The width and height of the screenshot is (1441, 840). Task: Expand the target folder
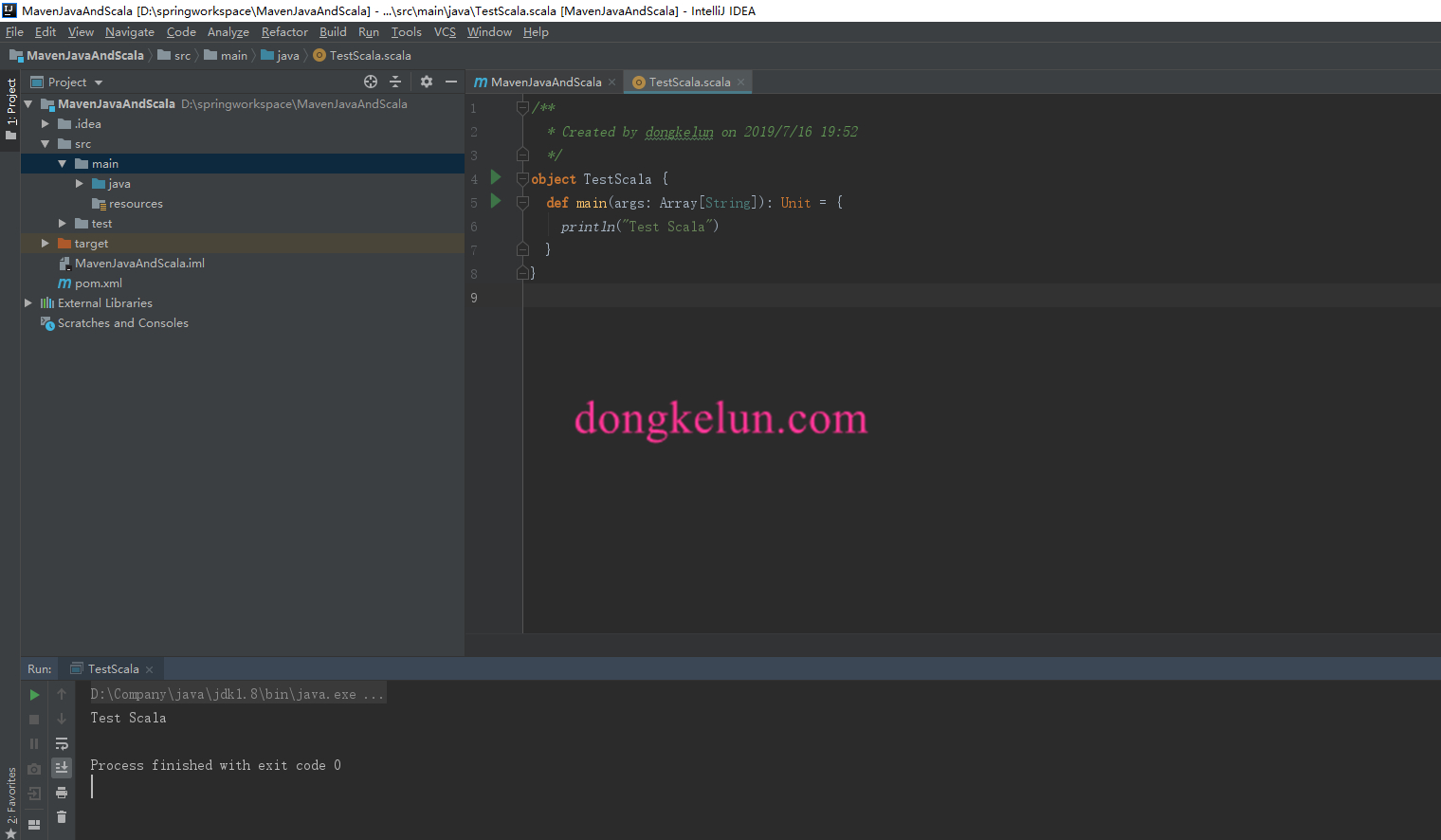[x=46, y=244]
